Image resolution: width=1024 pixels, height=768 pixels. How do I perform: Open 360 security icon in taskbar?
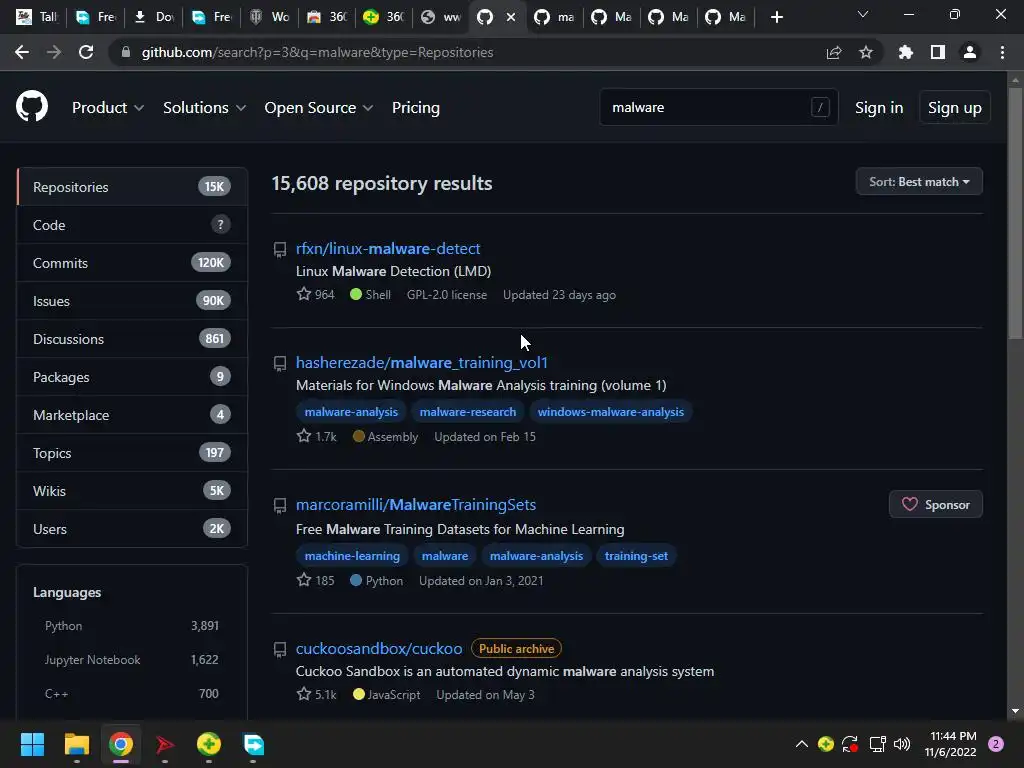point(208,744)
